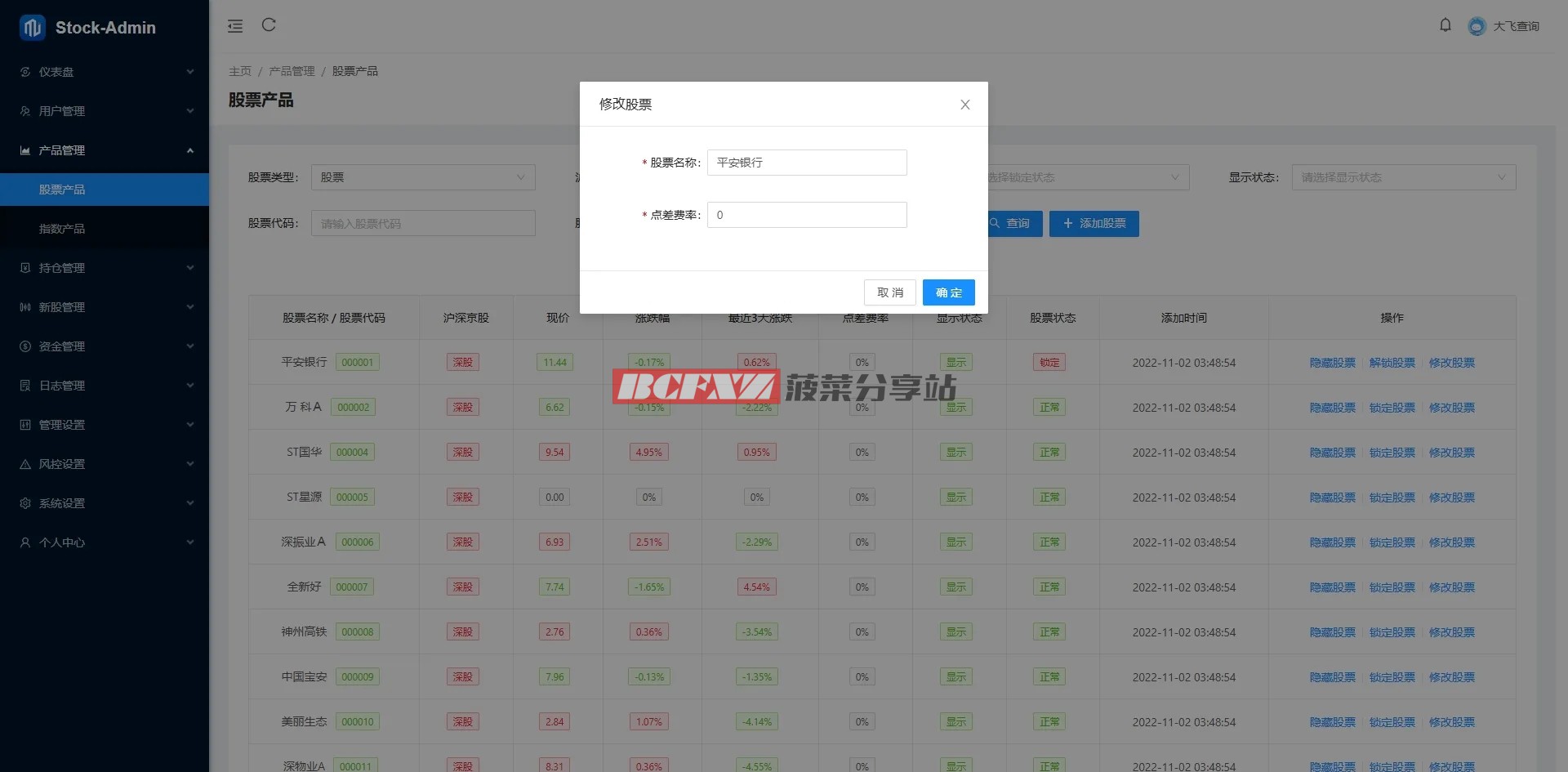Open the 显示状态 dropdown
The height and width of the screenshot is (772, 1568).
(x=1403, y=177)
